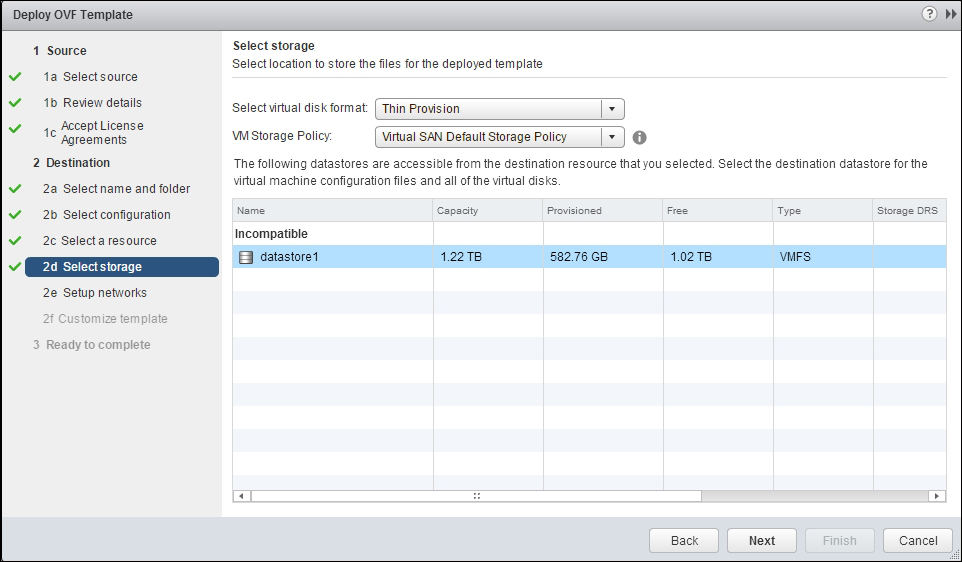Image resolution: width=962 pixels, height=562 pixels.
Task: Click the double-arrow expand icon in title bar
Action: coord(952,14)
